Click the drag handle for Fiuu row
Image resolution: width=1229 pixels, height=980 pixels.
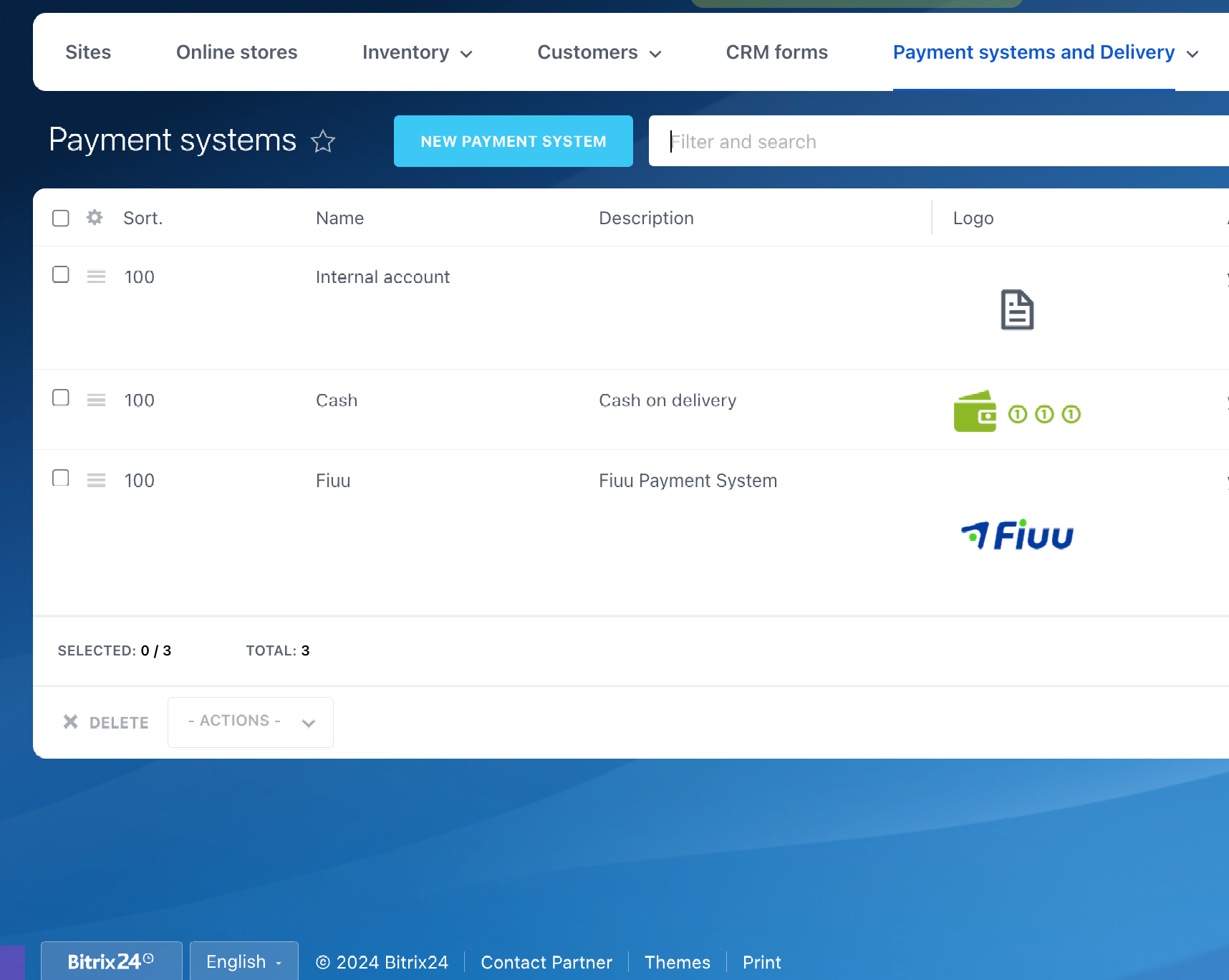(96, 480)
